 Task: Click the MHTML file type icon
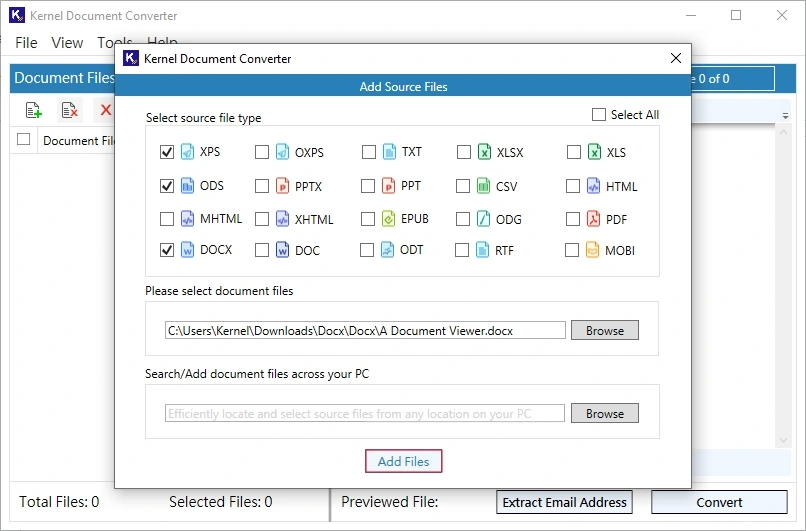coord(188,219)
